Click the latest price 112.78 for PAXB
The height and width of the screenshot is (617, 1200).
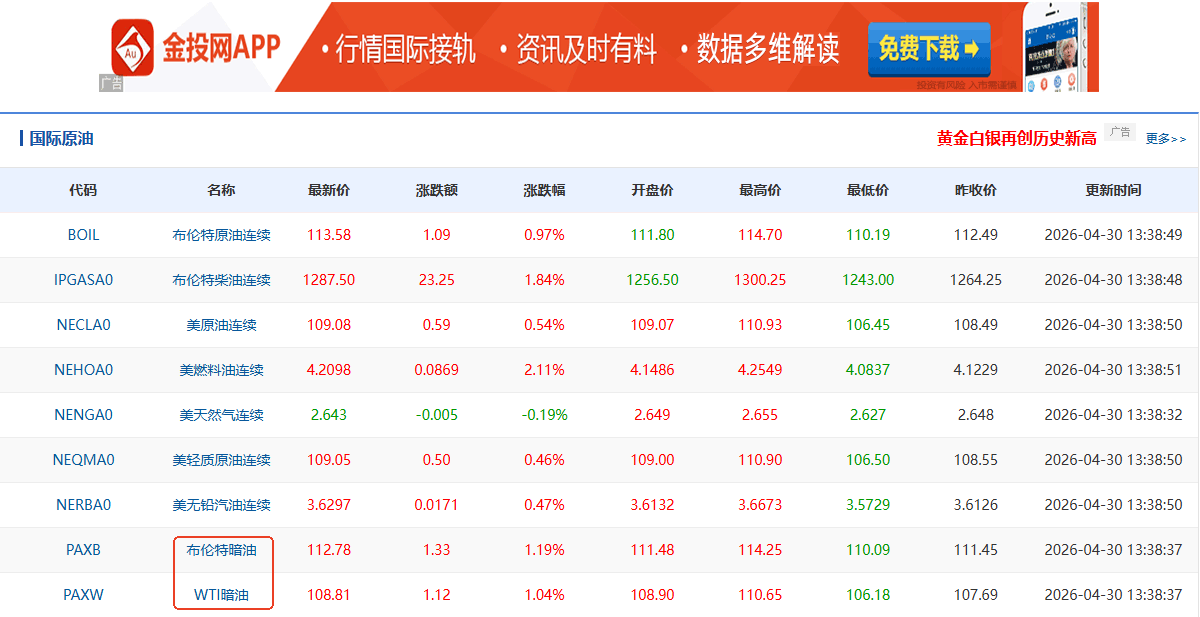pyautogui.click(x=329, y=550)
